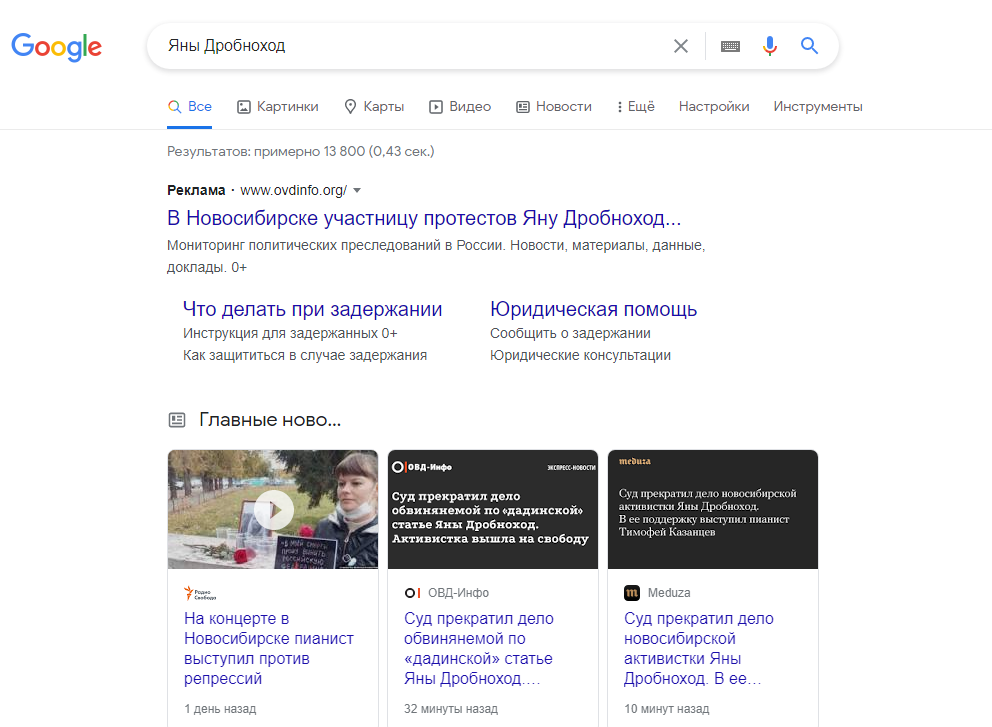Click the 1 день назад timestamp
Viewport: 992px width, 727px height.
click(220, 709)
